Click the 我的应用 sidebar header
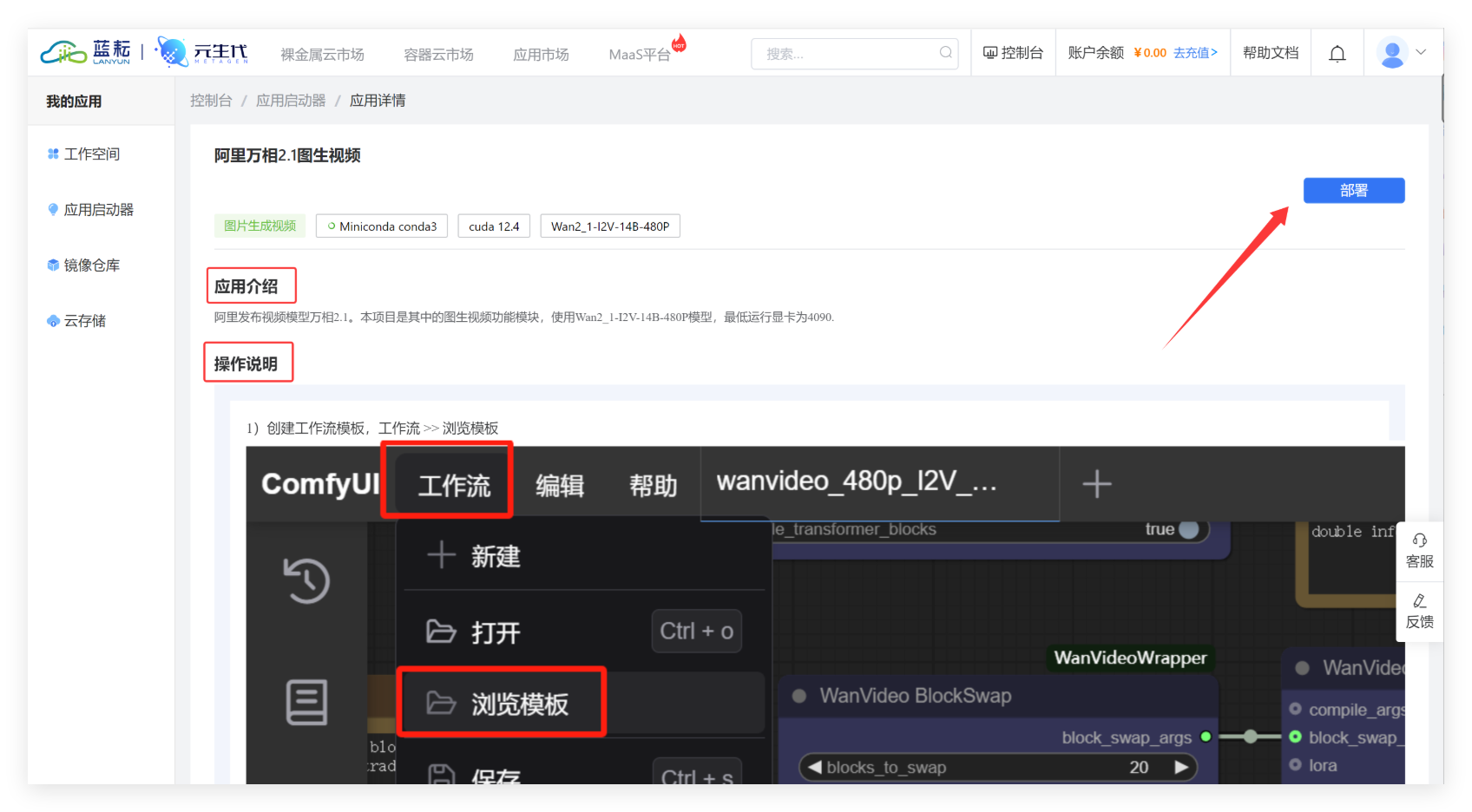Image resolution: width=1472 pixels, height=812 pixels. pos(74,101)
